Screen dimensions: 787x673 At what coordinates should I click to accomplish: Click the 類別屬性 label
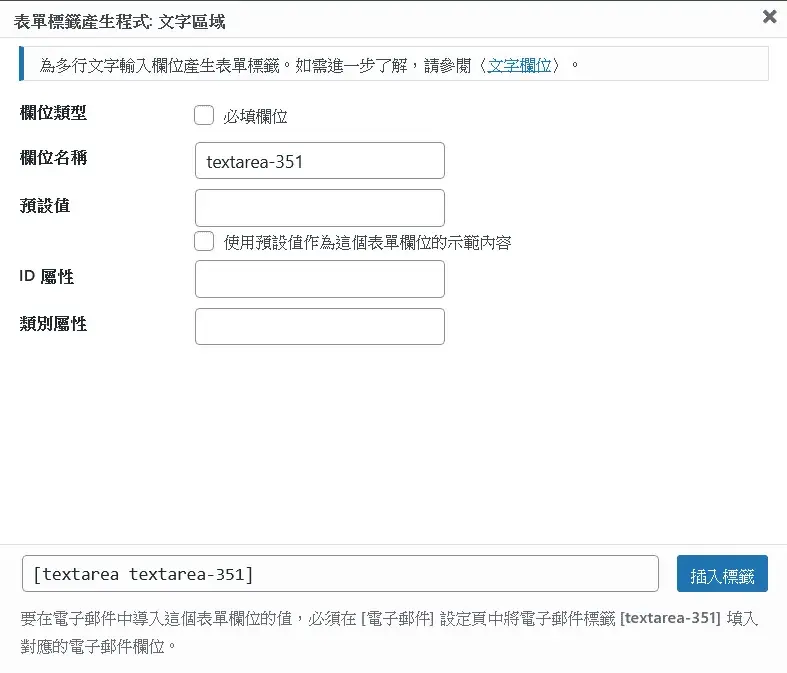53,324
